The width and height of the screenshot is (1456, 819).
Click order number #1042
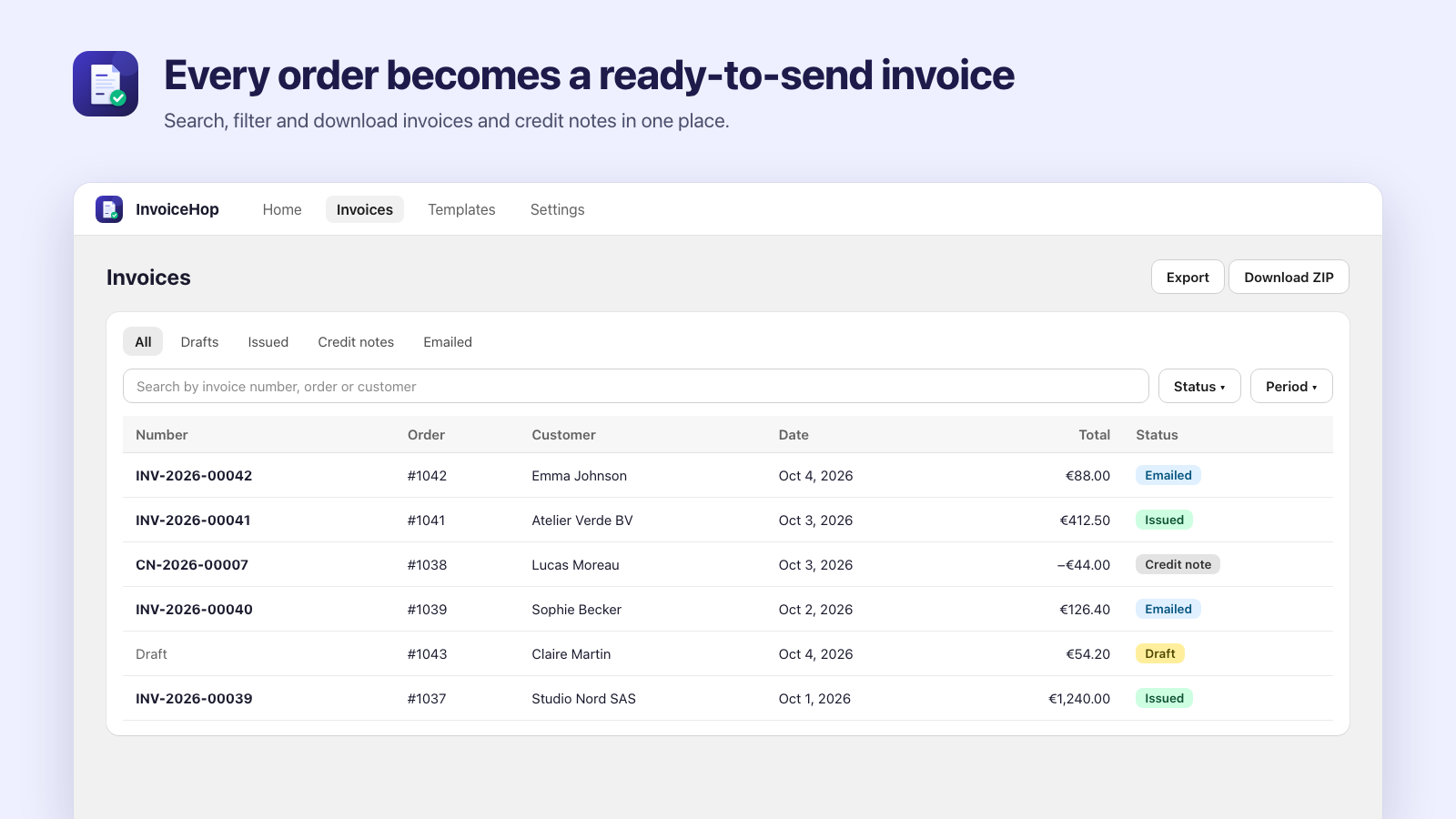[x=427, y=476]
